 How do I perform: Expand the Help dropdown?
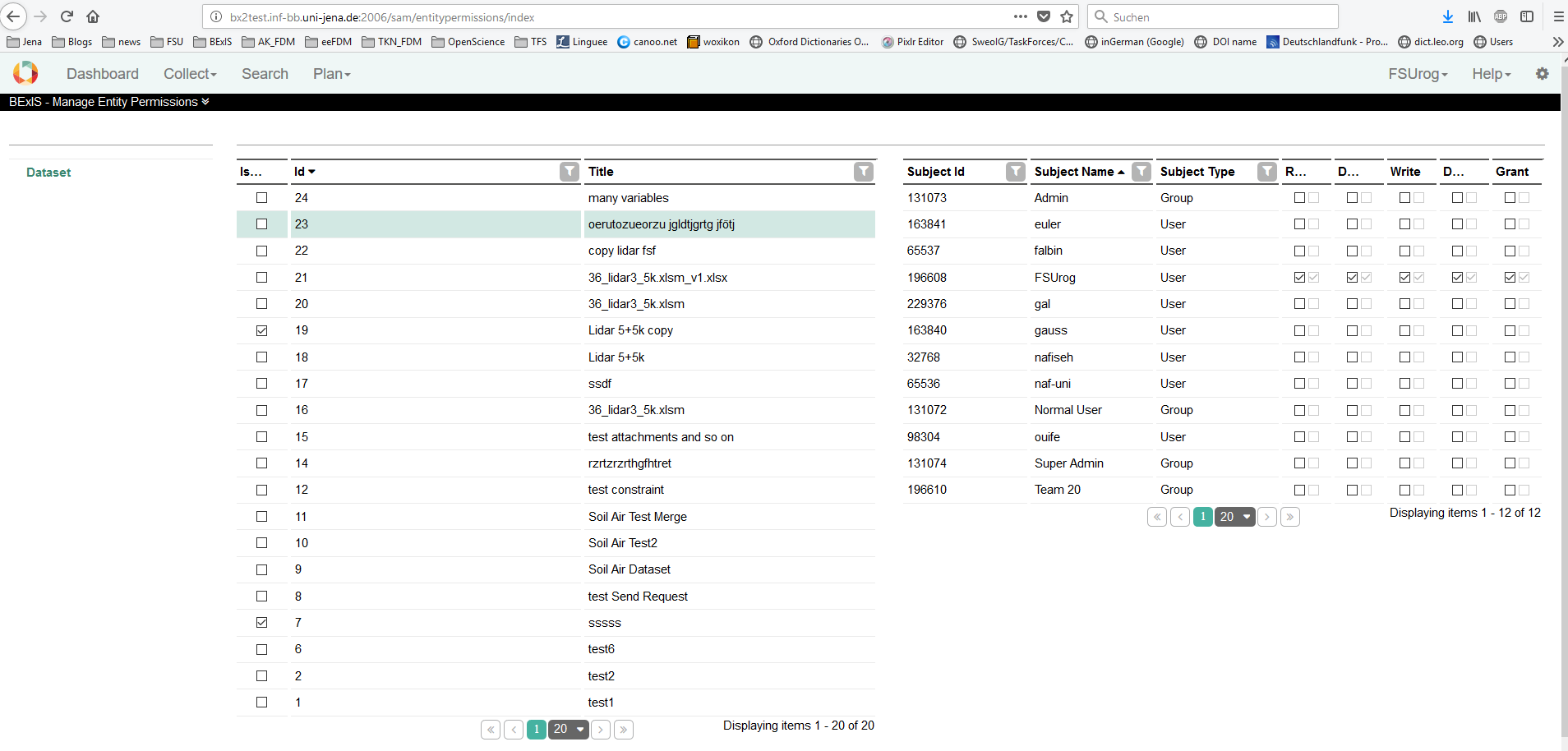point(1491,74)
